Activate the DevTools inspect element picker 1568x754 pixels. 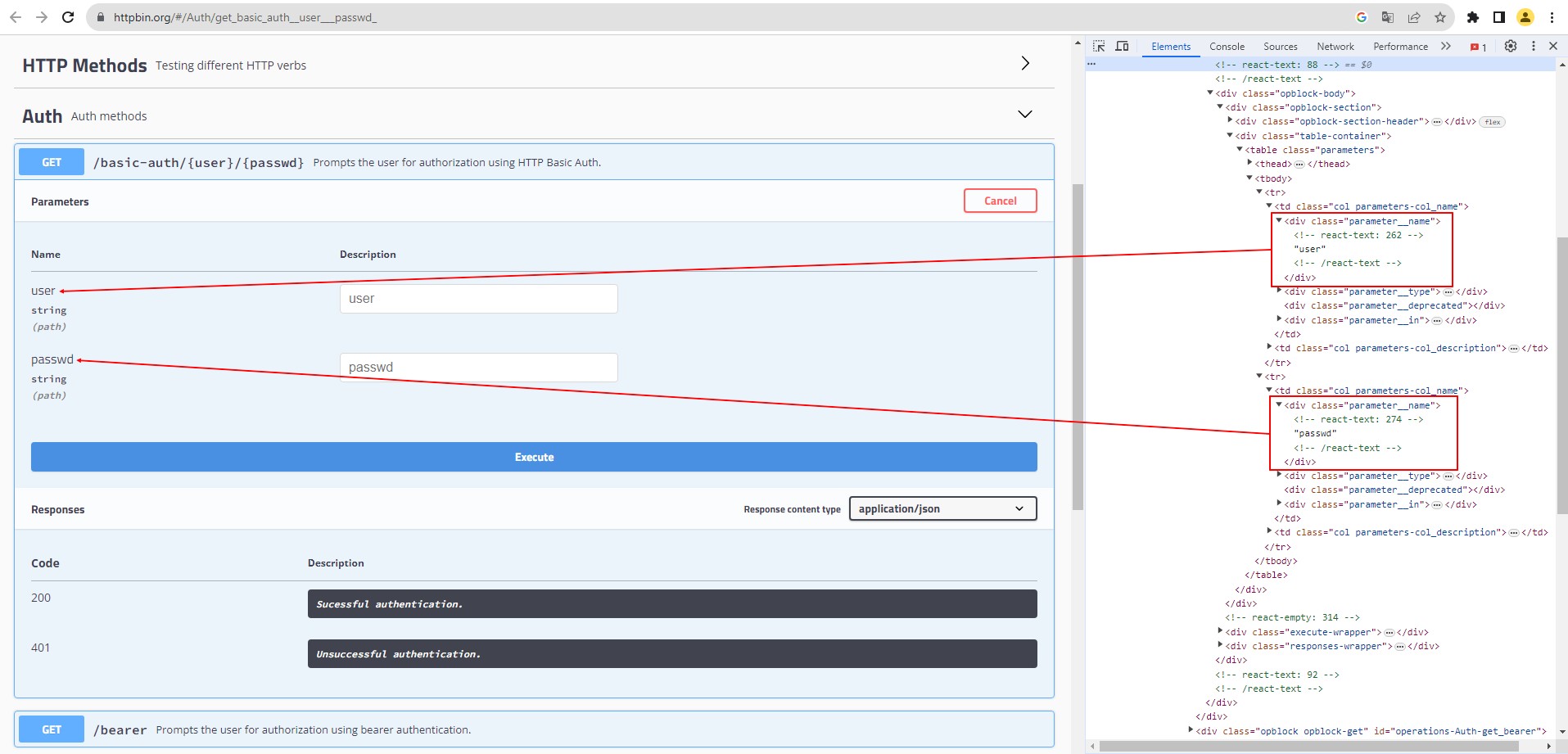tap(1099, 47)
